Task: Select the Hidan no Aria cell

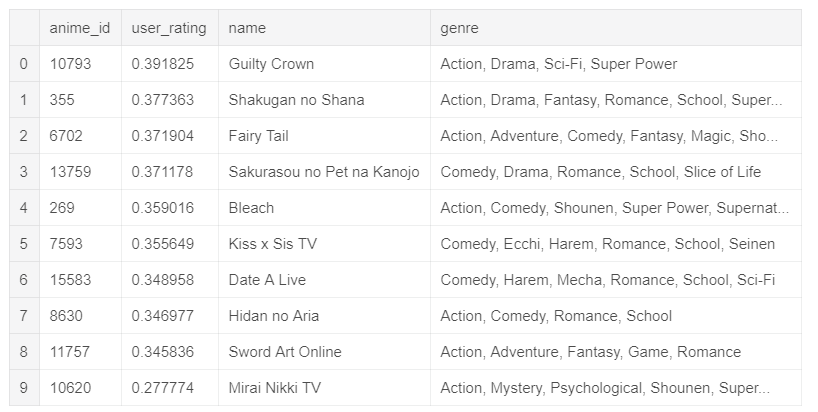Action: (274, 316)
